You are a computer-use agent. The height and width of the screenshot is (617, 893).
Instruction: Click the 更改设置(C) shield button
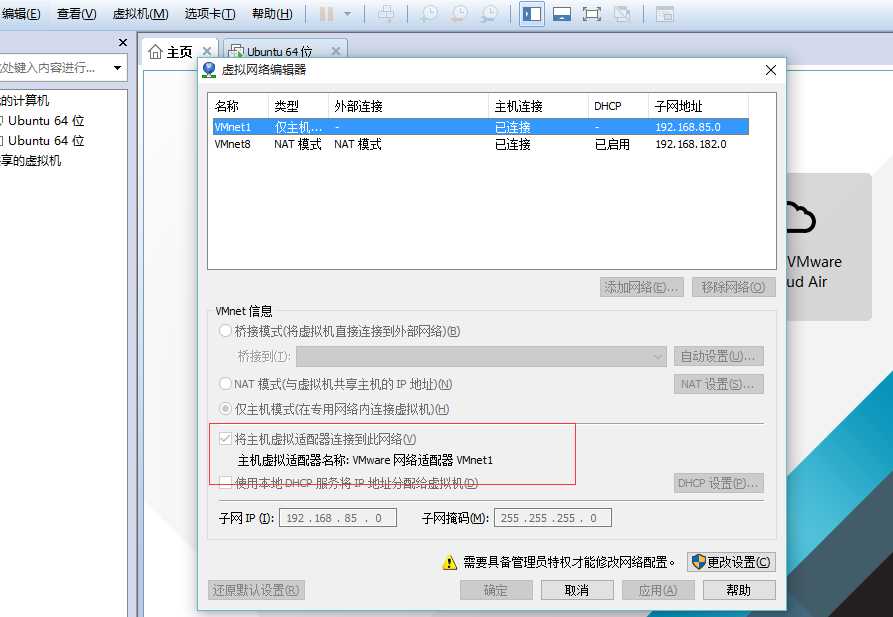[x=731, y=562]
